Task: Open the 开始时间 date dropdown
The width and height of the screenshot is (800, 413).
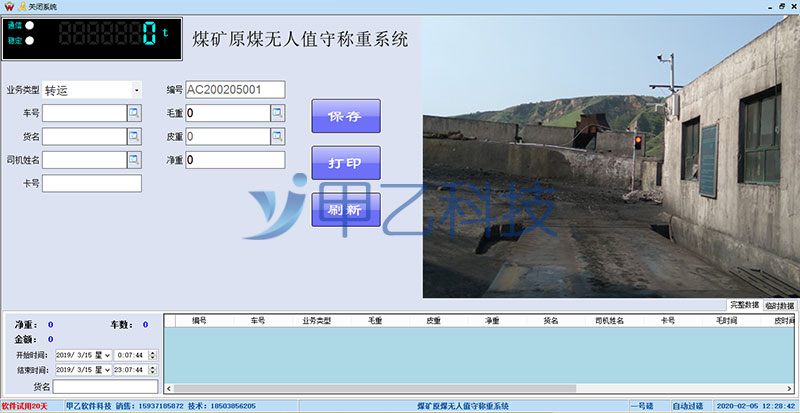Action: coord(107,355)
